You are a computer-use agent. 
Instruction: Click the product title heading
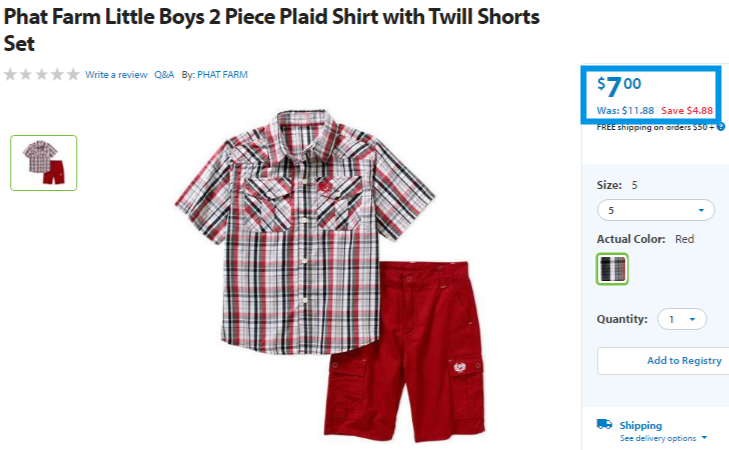coord(272,30)
